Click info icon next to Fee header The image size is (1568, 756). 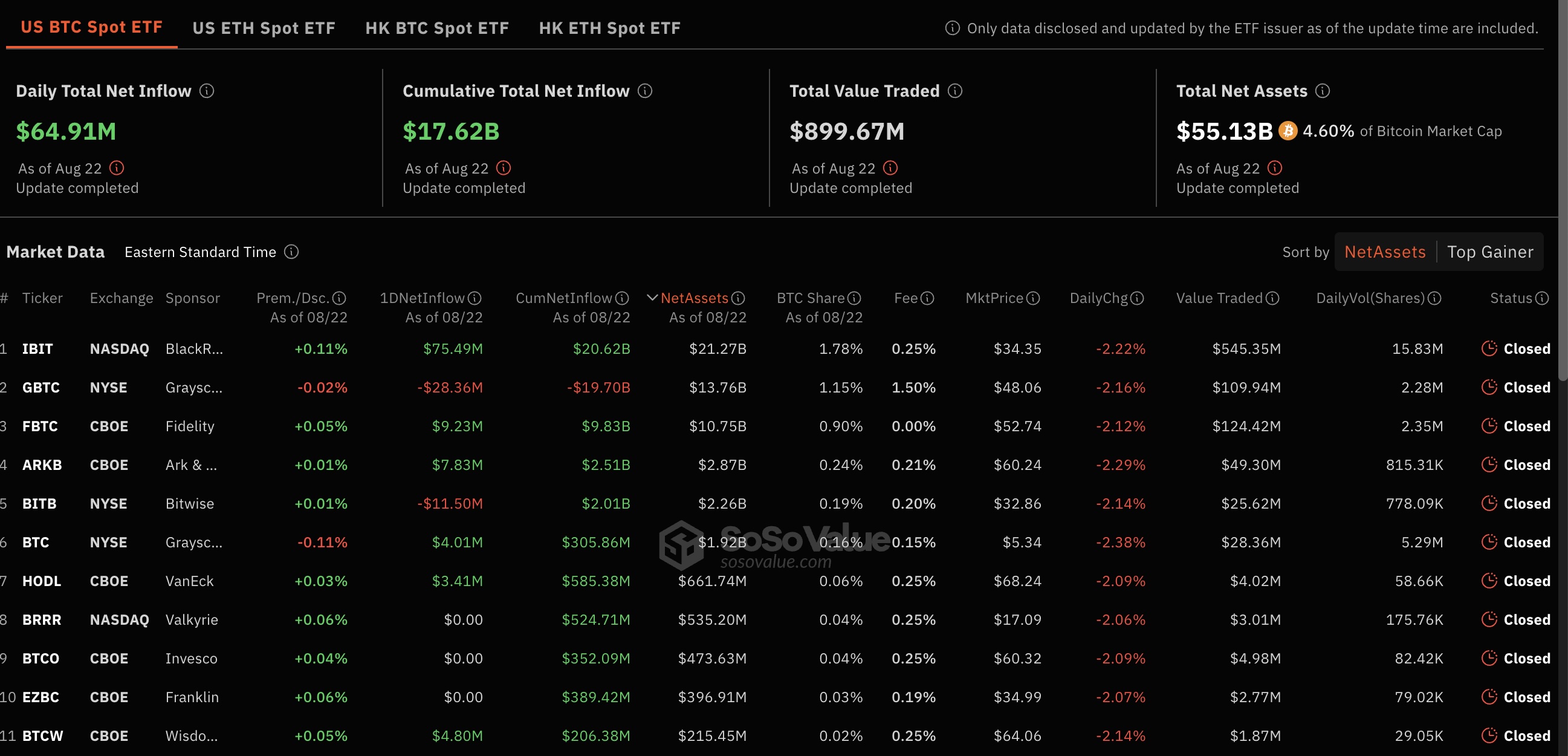(x=927, y=298)
